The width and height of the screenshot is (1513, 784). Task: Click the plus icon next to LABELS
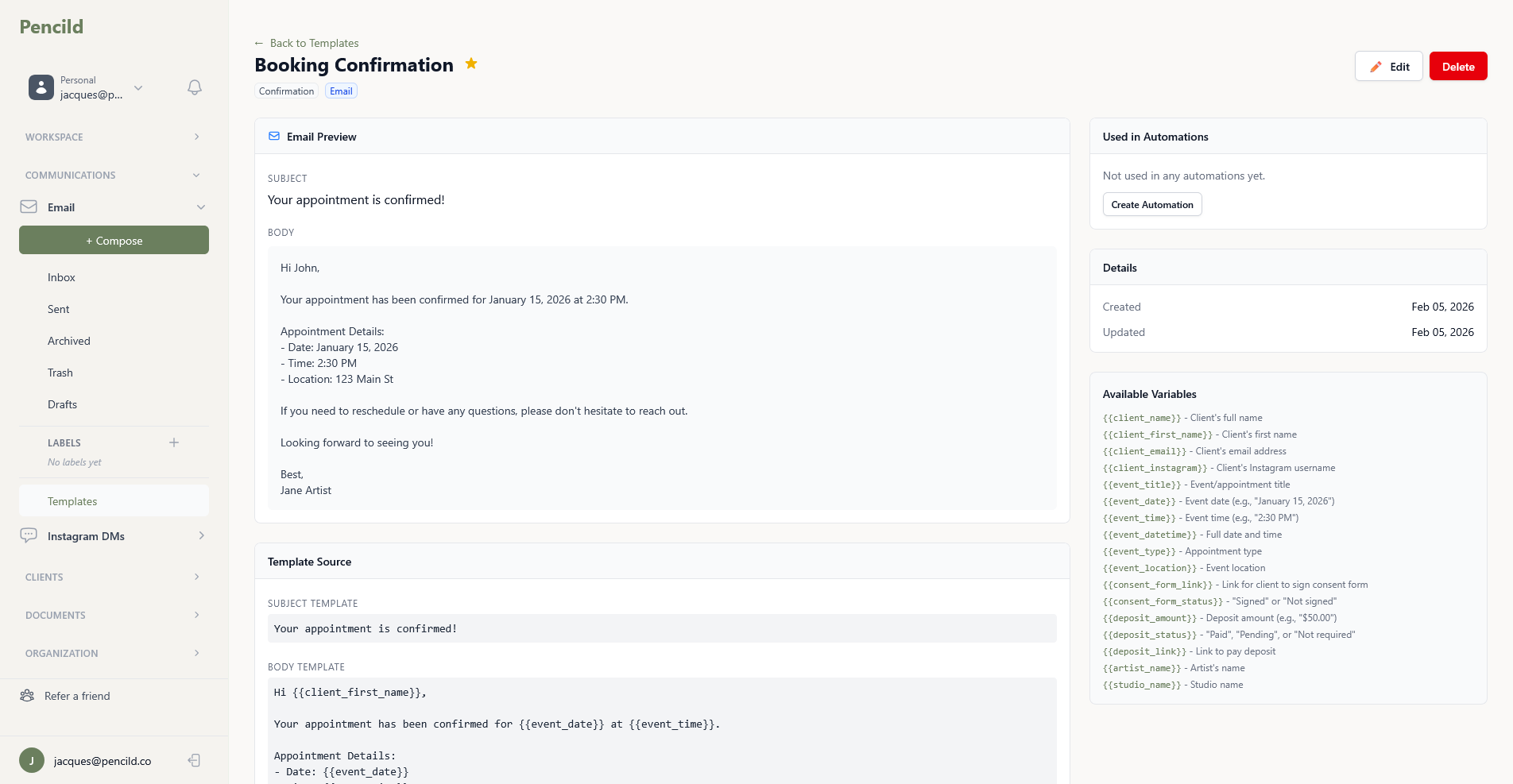(174, 442)
